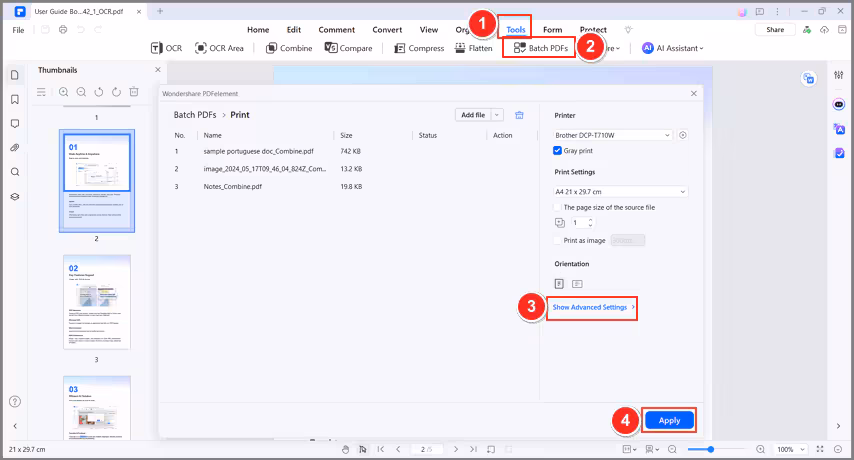The image size is (854, 460).
Task: Open printer properties icon beside printer dropdown
Action: coord(683,135)
